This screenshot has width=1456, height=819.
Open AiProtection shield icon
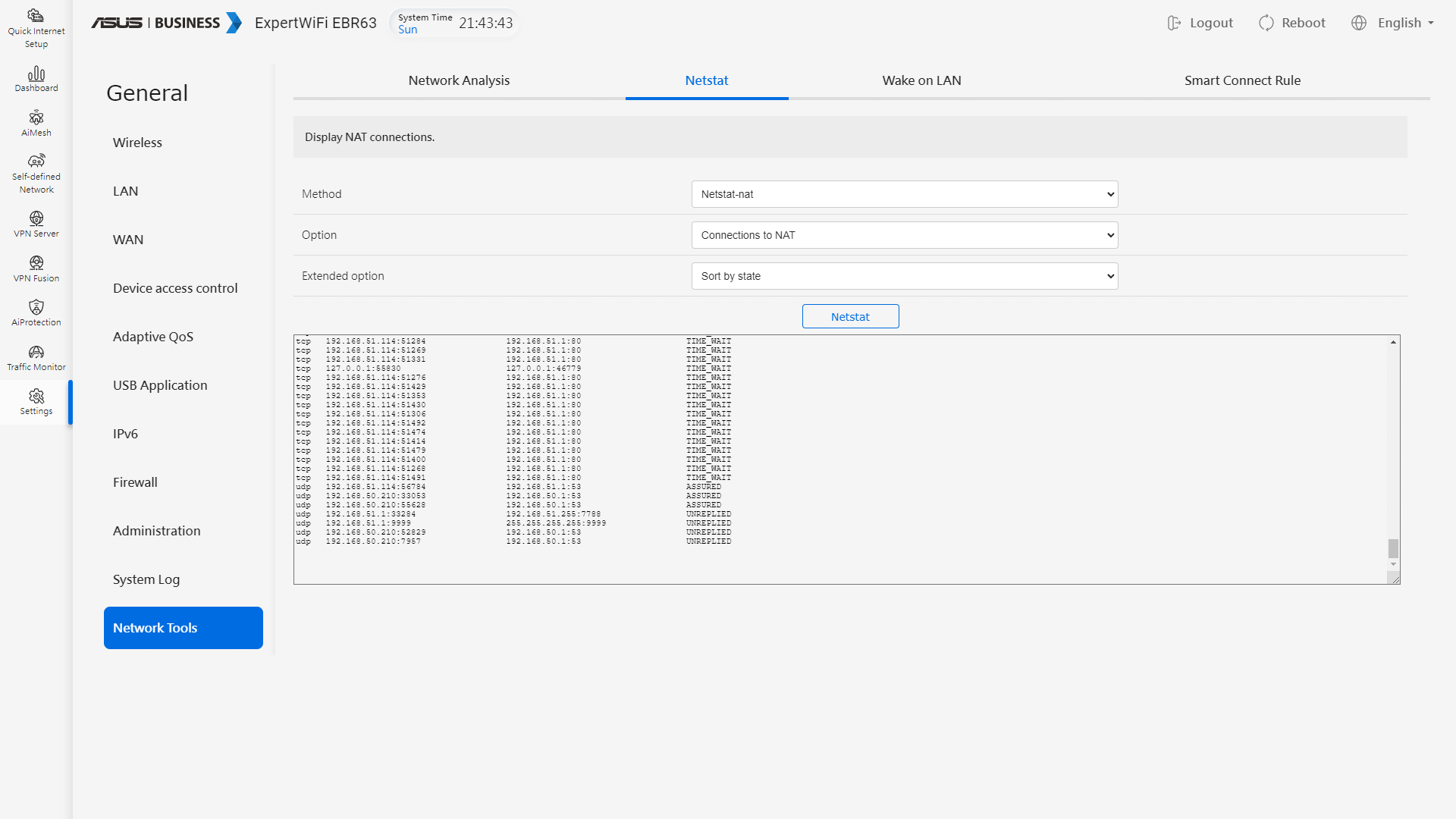pos(36,312)
